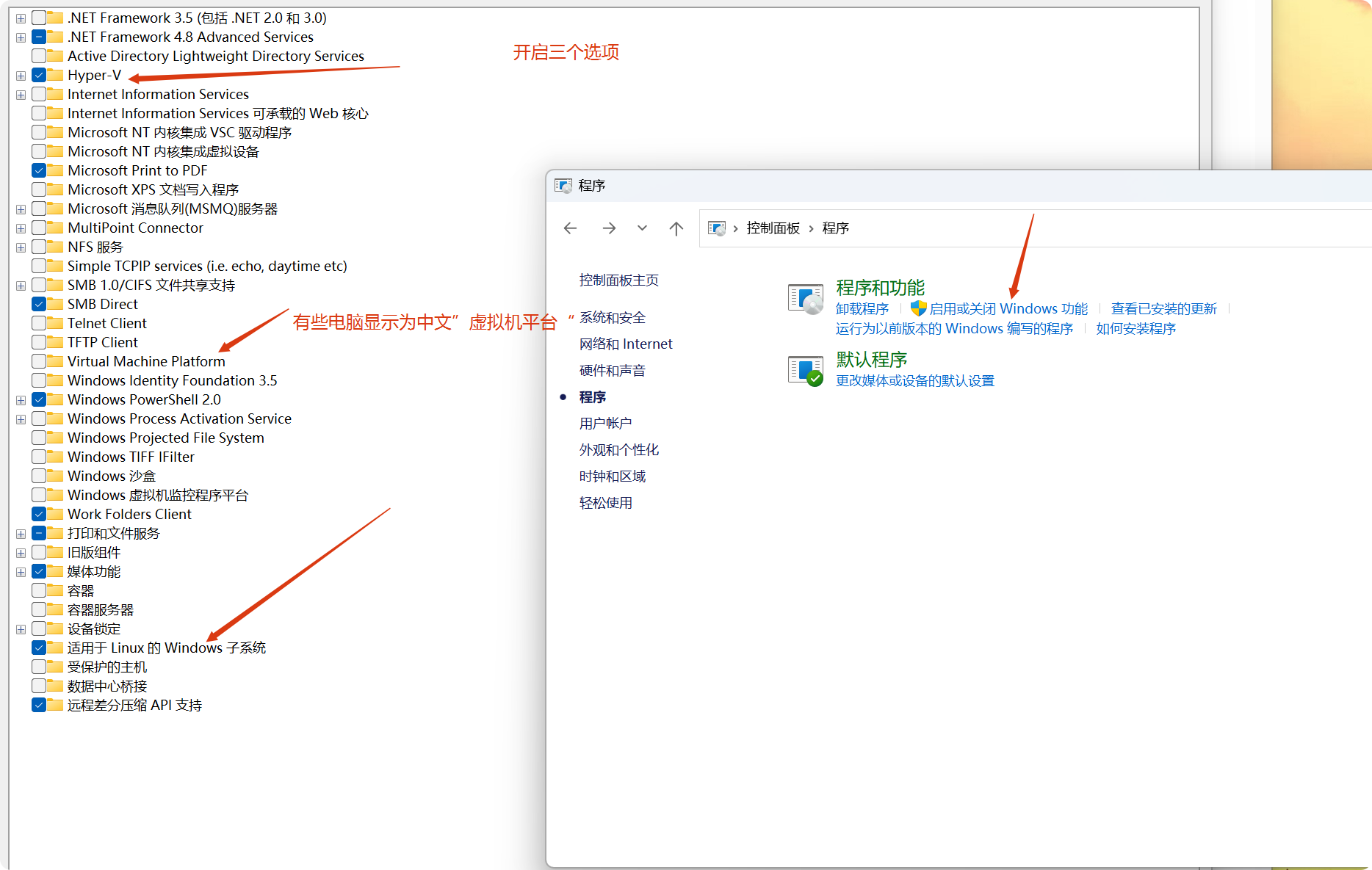The image size is (1372, 870).
Task: Click the TFTP Client folder icon
Action: 55,342
